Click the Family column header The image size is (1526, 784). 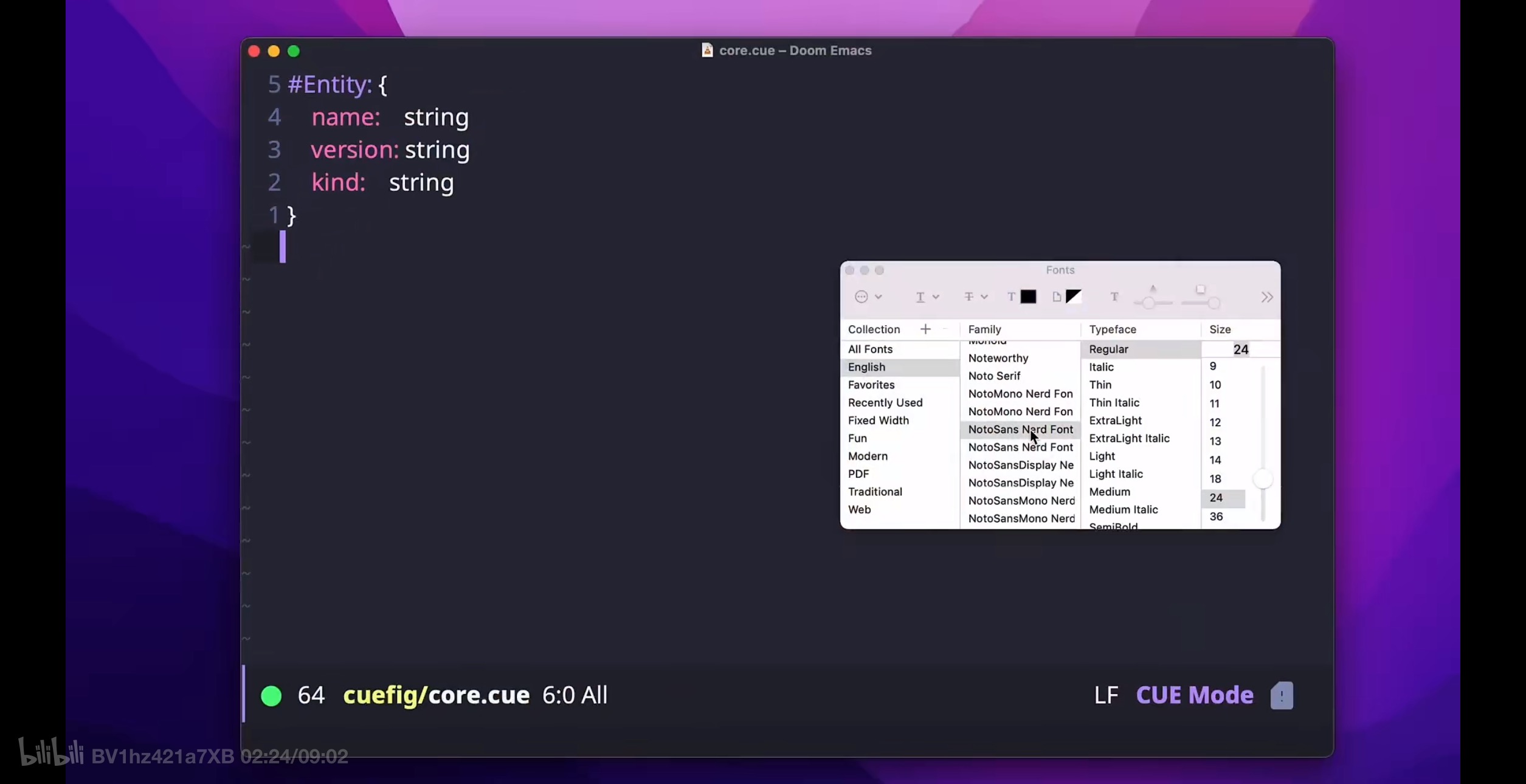click(984, 329)
